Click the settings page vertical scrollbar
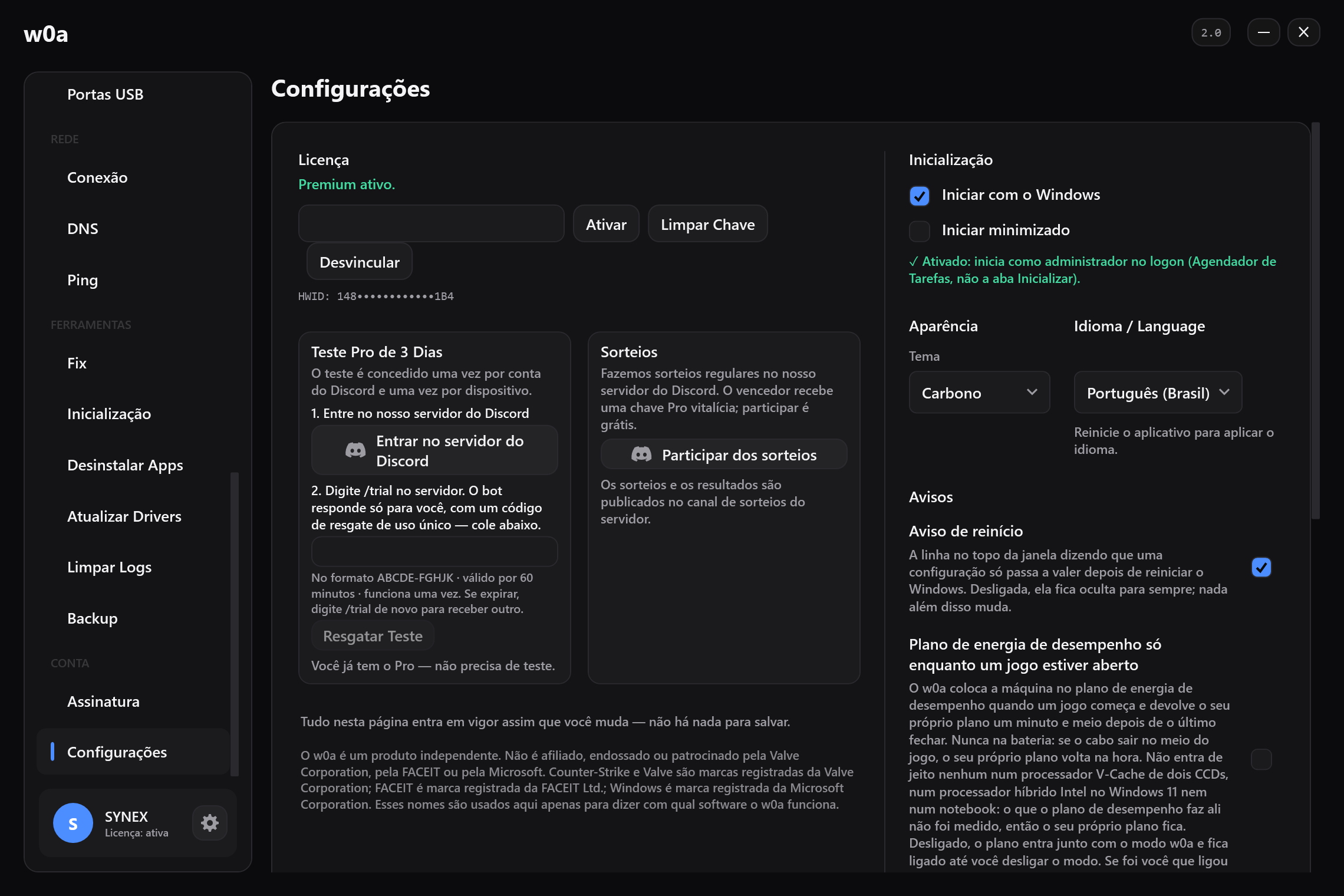Viewport: 1344px width, 896px height. coord(1316,321)
